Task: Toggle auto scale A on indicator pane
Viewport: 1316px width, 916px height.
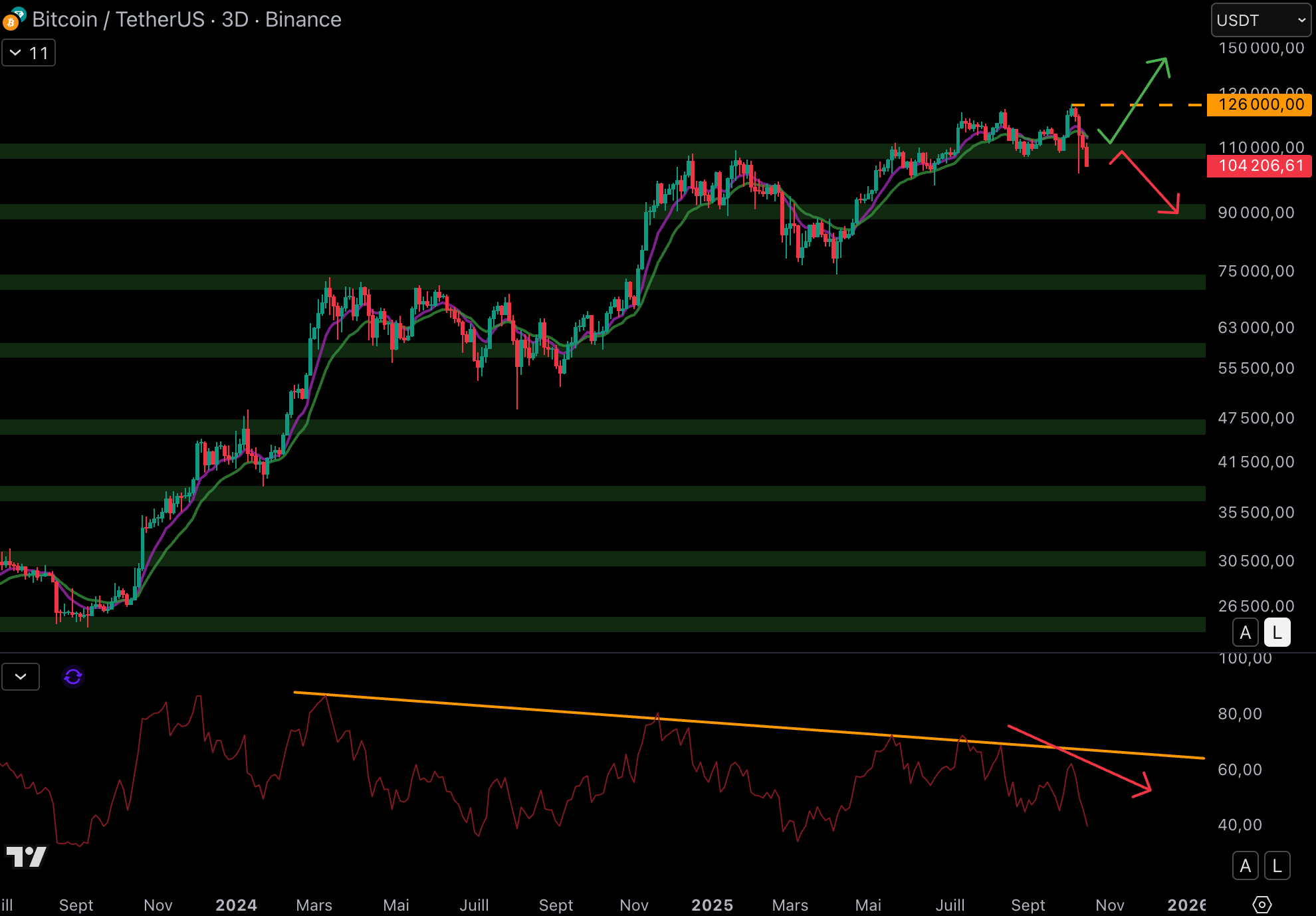Action: [x=1246, y=866]
